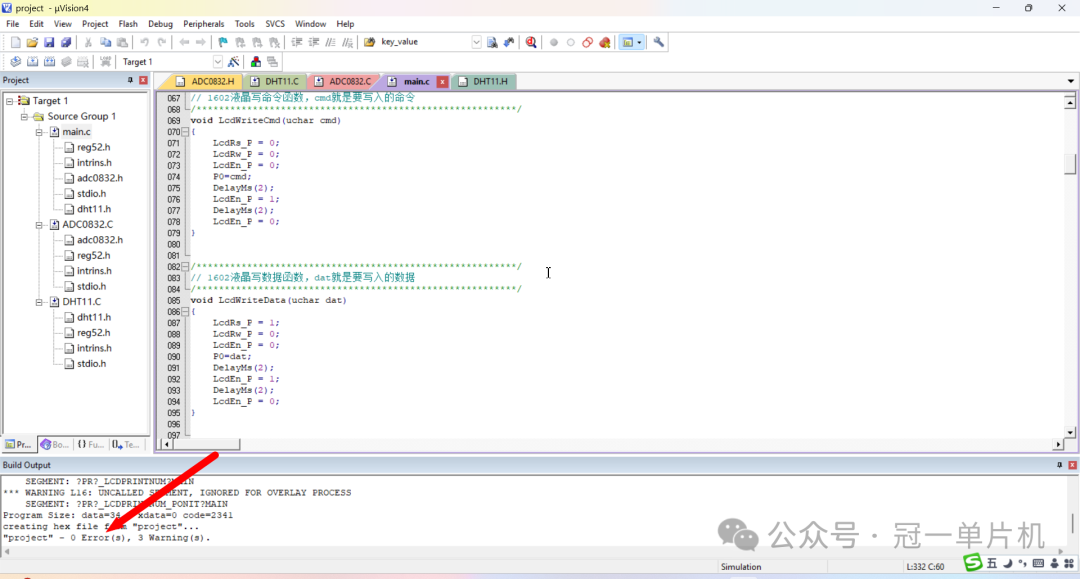
Task: Collapse the Target 1 tree node
Action: coord(10,101)
